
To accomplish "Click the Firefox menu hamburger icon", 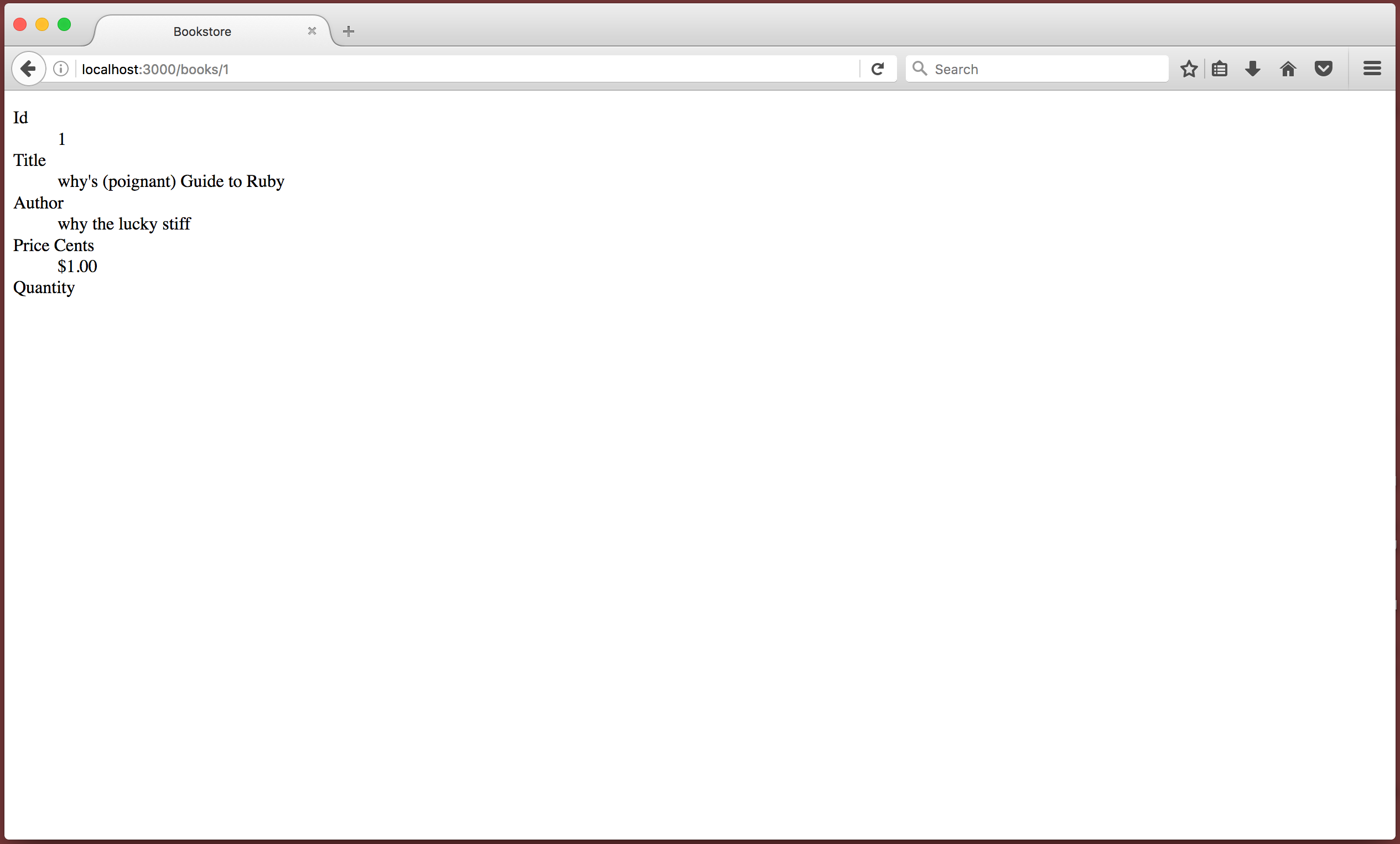I will [1372, 68].
